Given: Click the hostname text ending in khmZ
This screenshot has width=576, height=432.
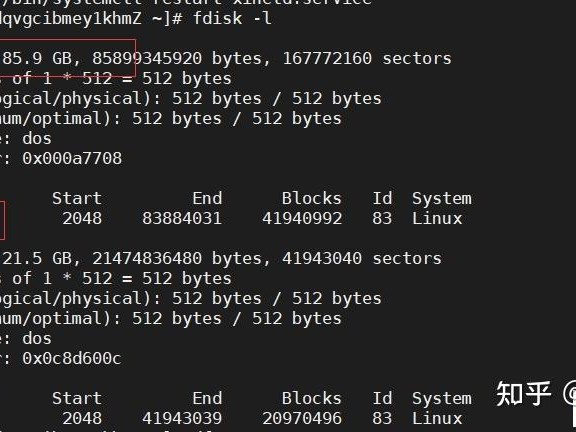Looking at the screenshot, I should (x=71, y=18).
